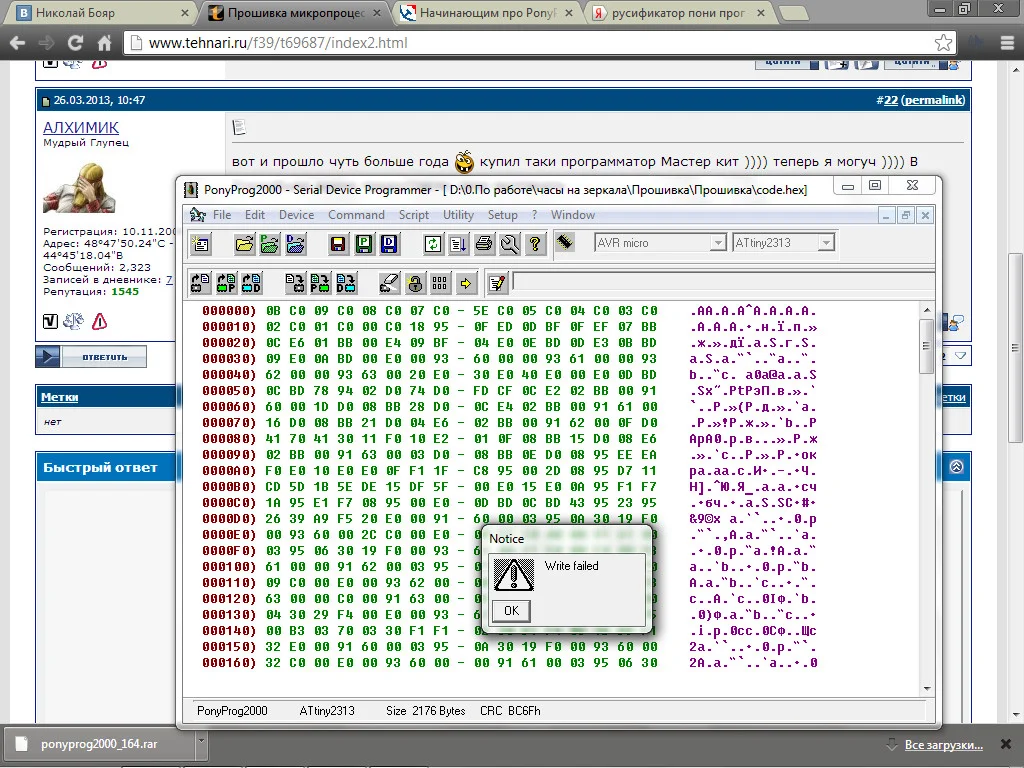This screenshot has width=1024, height=768.
Task: Open Window menu in PonyProg
Action: (573, 215)
